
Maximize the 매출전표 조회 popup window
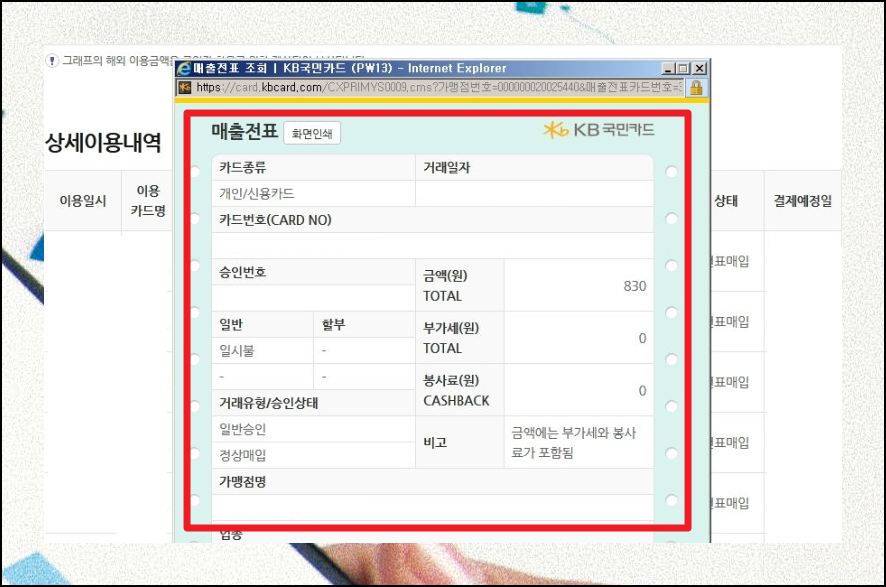(x=684, y=68)
